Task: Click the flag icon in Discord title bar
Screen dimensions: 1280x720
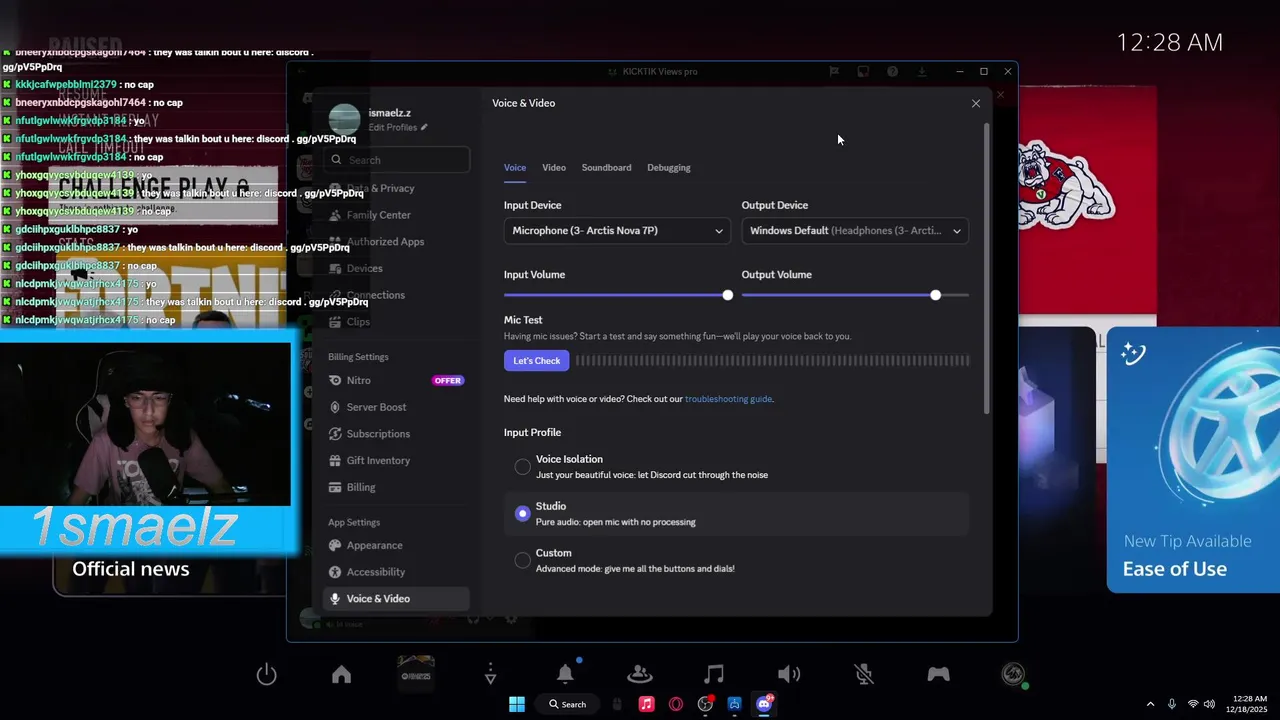Action: (x=833, y=71)
